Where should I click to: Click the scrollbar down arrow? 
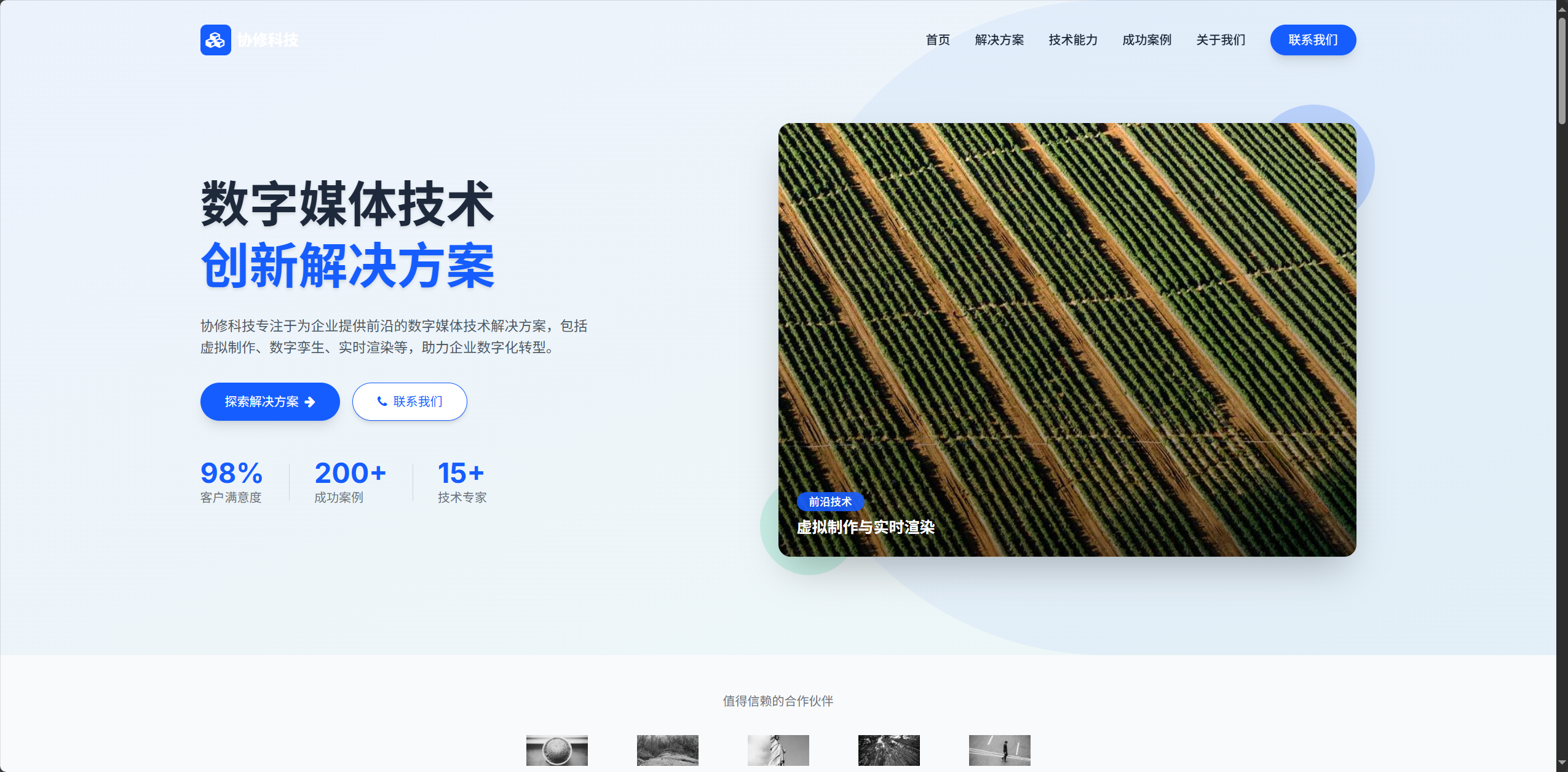[1562, 763]
